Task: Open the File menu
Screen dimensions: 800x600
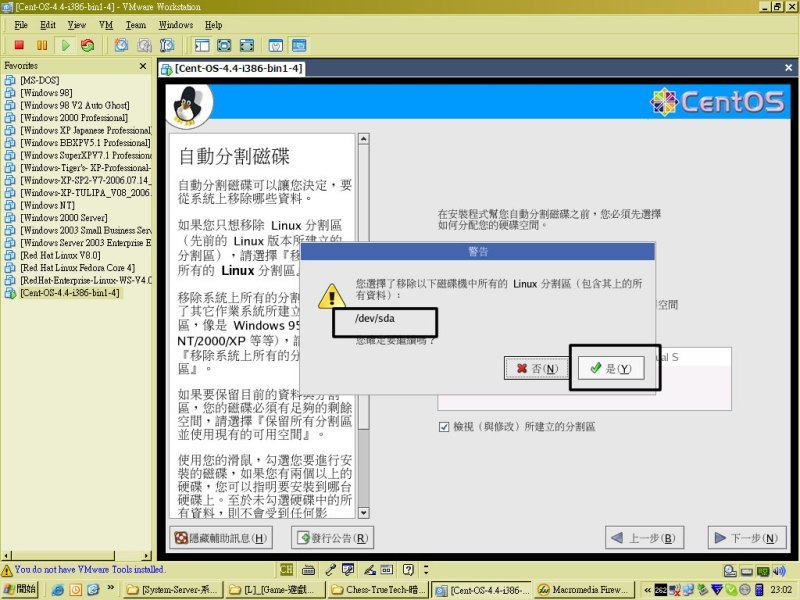Action: tap(21, 25)
